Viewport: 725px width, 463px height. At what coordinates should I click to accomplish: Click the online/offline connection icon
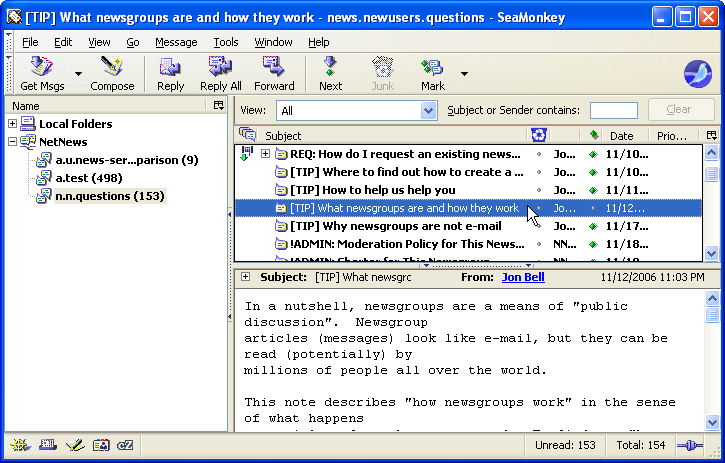tap(689, 445)
